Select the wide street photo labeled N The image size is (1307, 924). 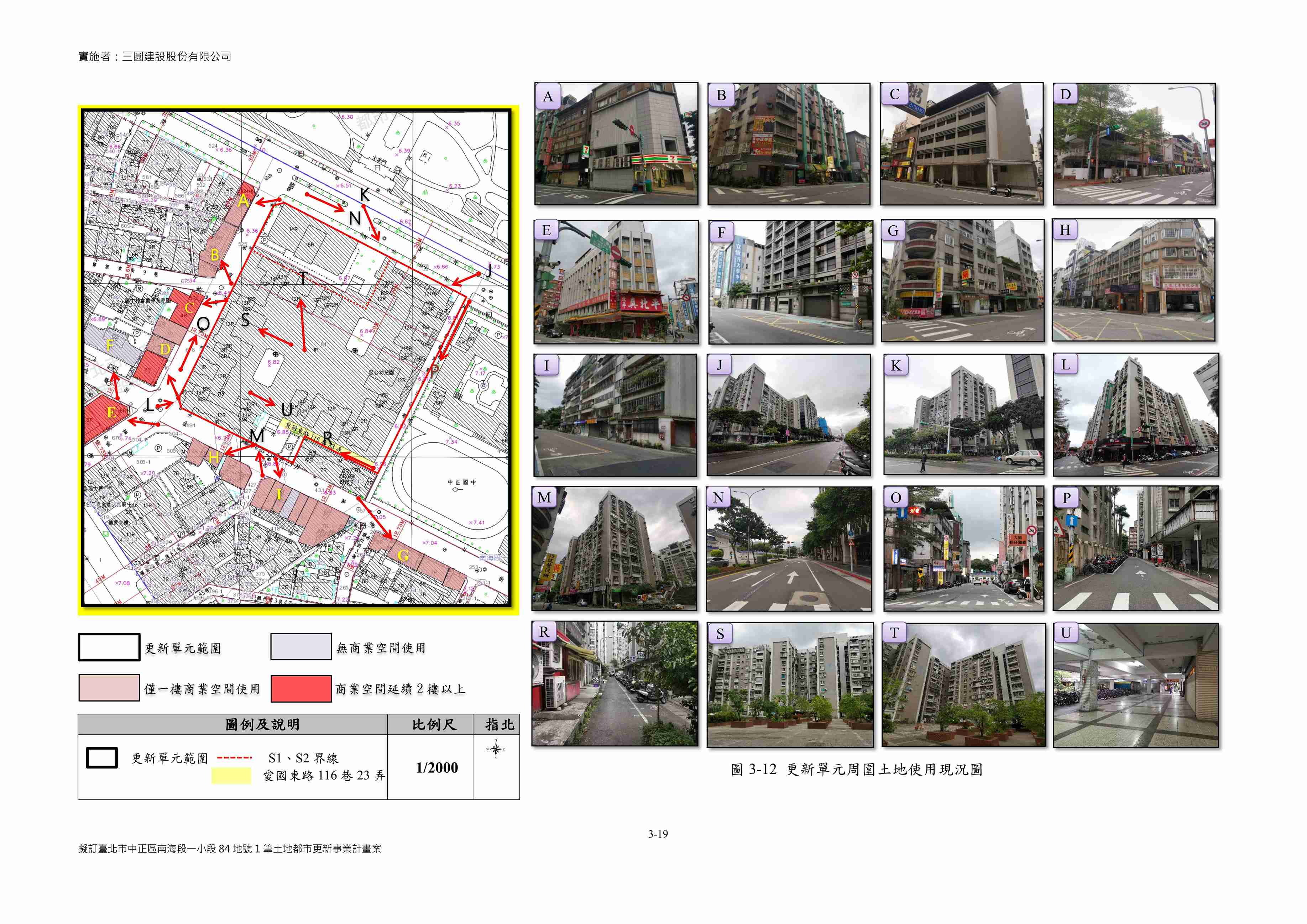pos(789,549)
